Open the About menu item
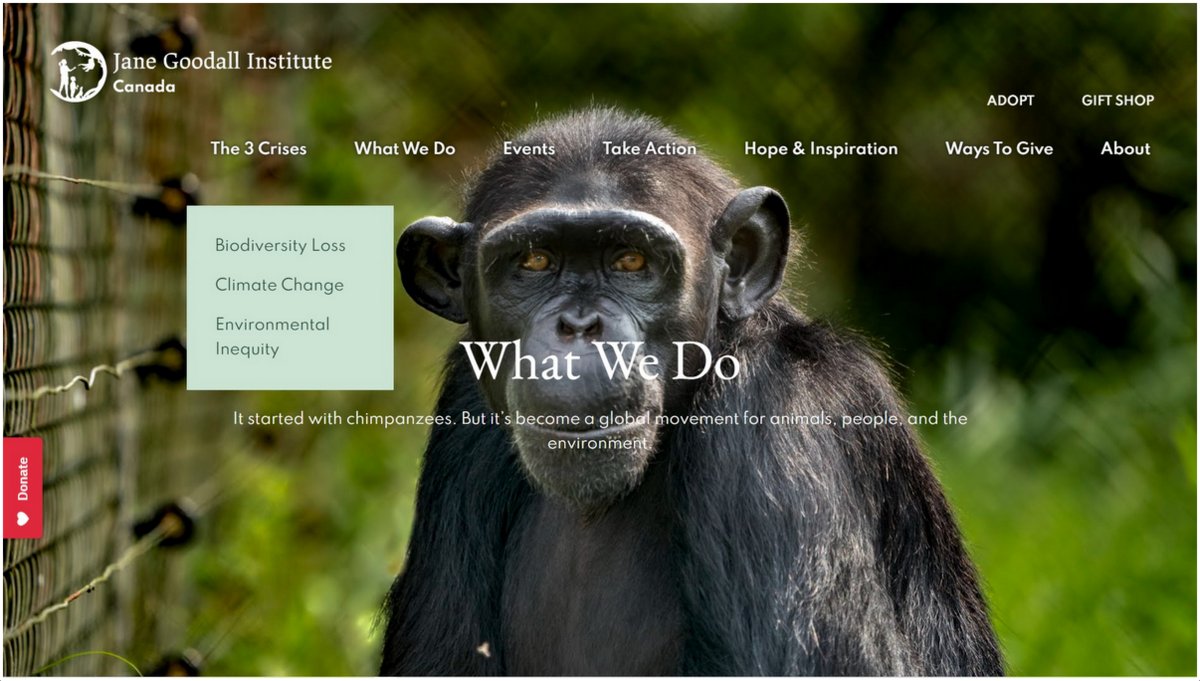The image size is (1200, 681). click(x=1125, y=148)
